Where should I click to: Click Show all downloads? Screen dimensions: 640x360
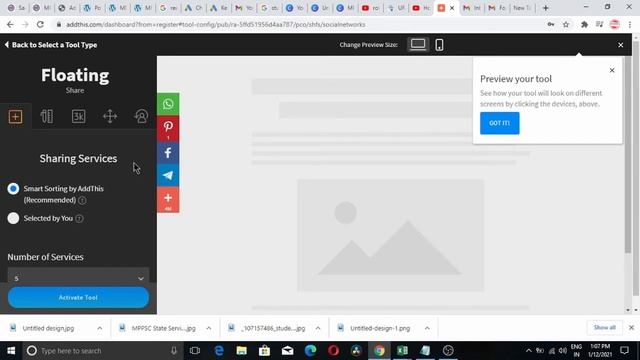(604, 327)
